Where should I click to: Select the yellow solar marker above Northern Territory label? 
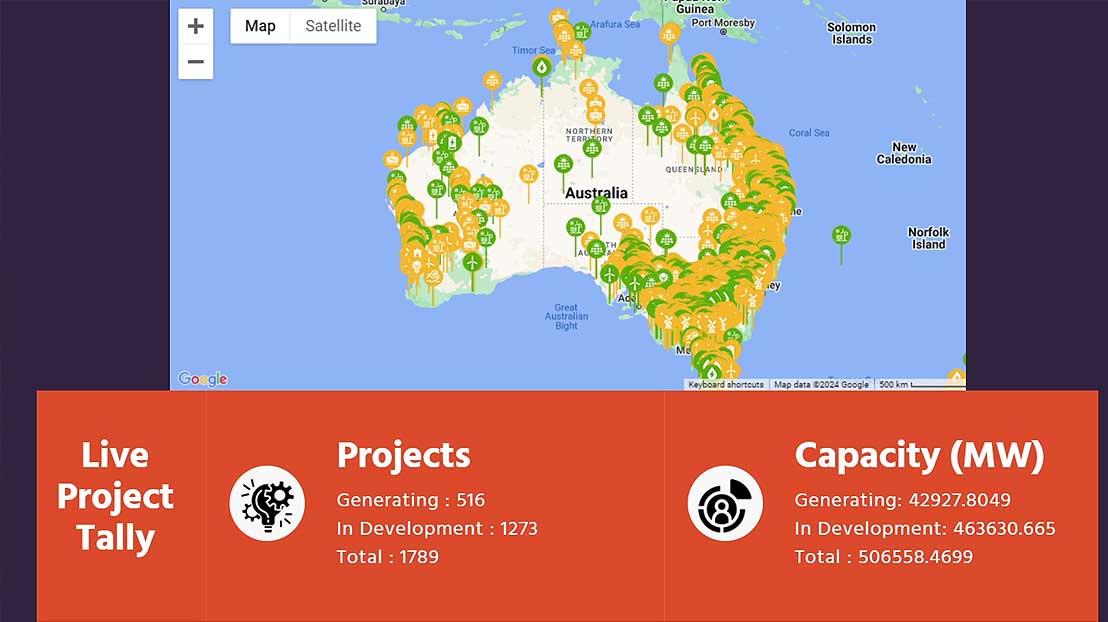[588, 88]
